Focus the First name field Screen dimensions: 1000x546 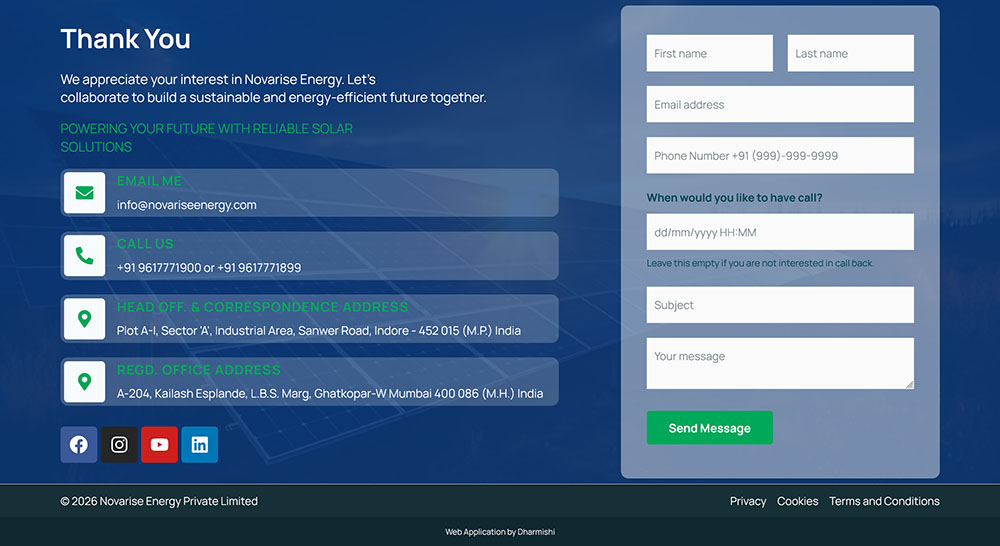pos(710,53)
